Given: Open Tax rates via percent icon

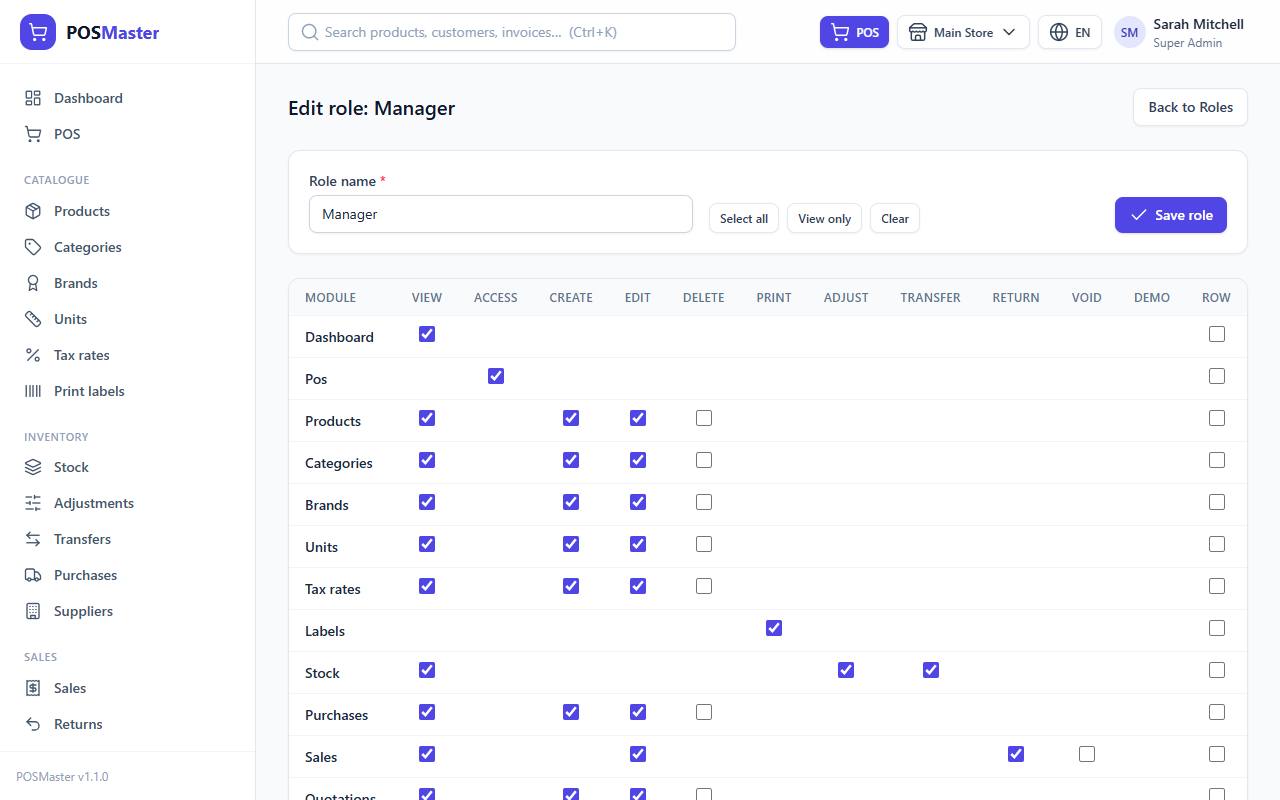Looking at the screenshot, I should [x=33, y=355].
